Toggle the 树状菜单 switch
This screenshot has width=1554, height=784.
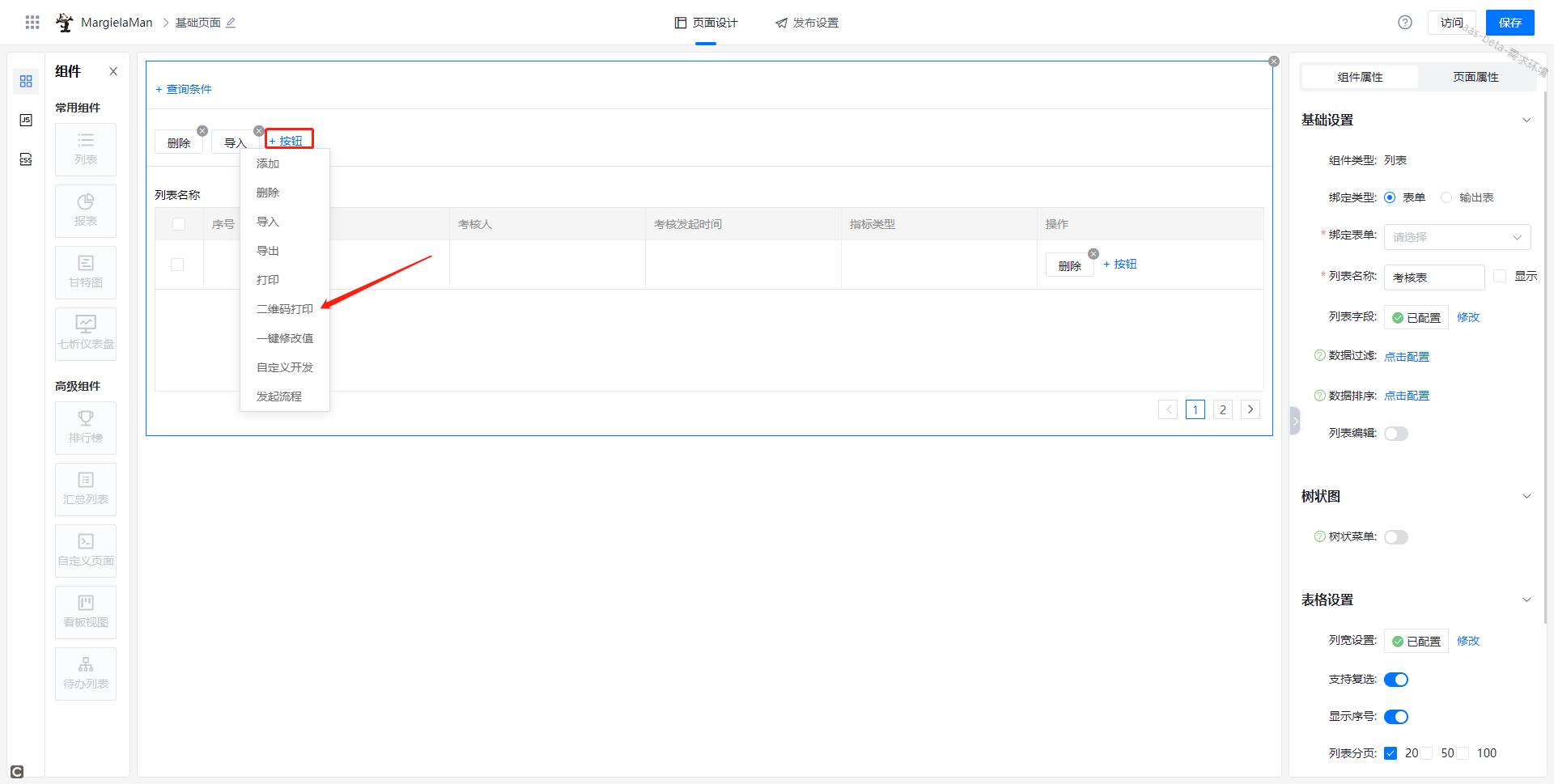tap(1396, 537)
